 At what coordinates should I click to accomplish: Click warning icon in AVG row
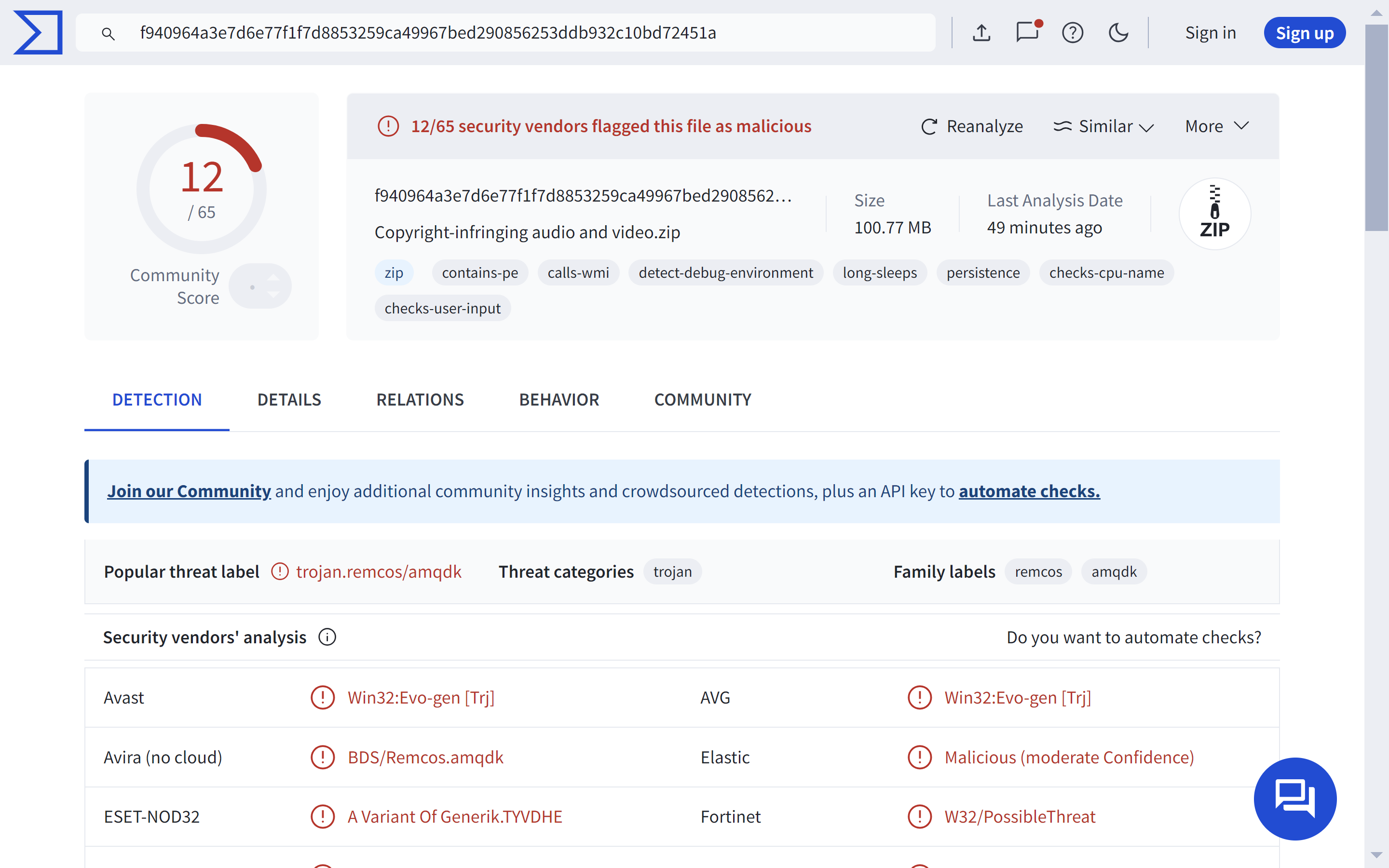(920, 697)
